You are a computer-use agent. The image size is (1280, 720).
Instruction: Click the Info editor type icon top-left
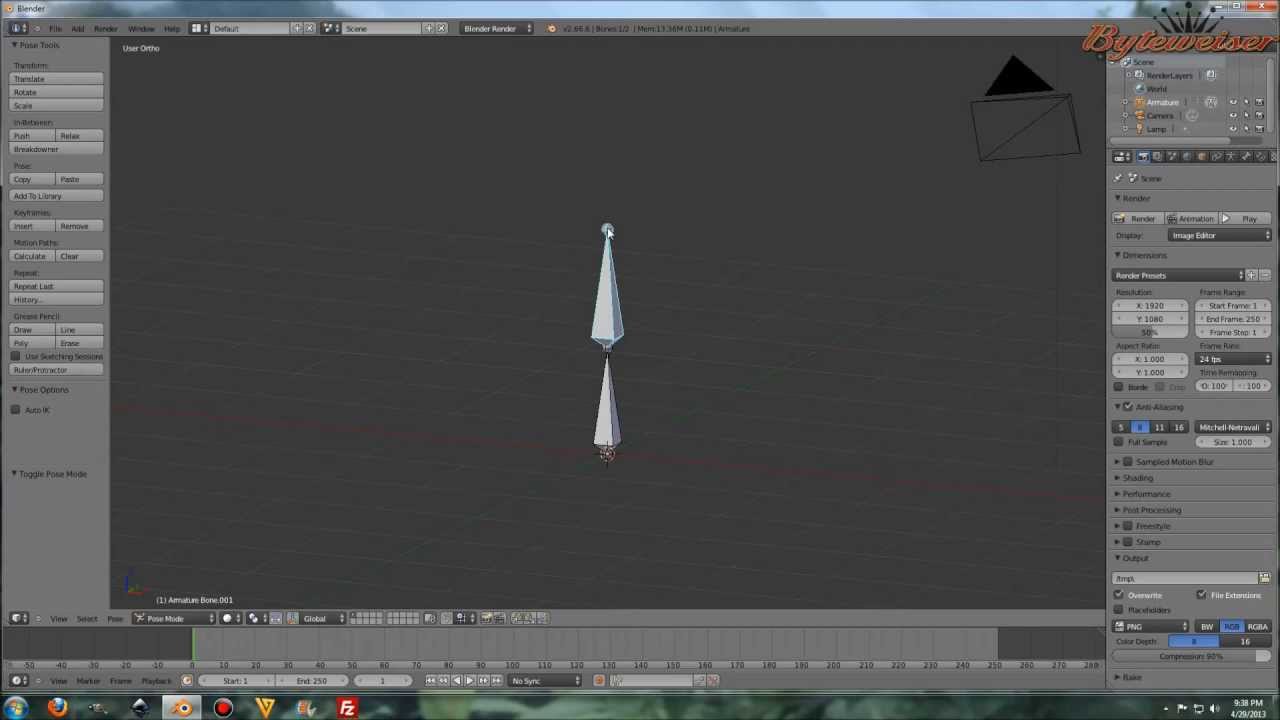pos(20,28)
